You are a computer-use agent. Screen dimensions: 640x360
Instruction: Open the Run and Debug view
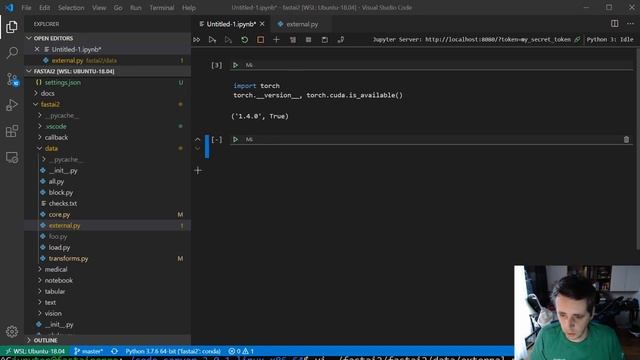[12, 105]
